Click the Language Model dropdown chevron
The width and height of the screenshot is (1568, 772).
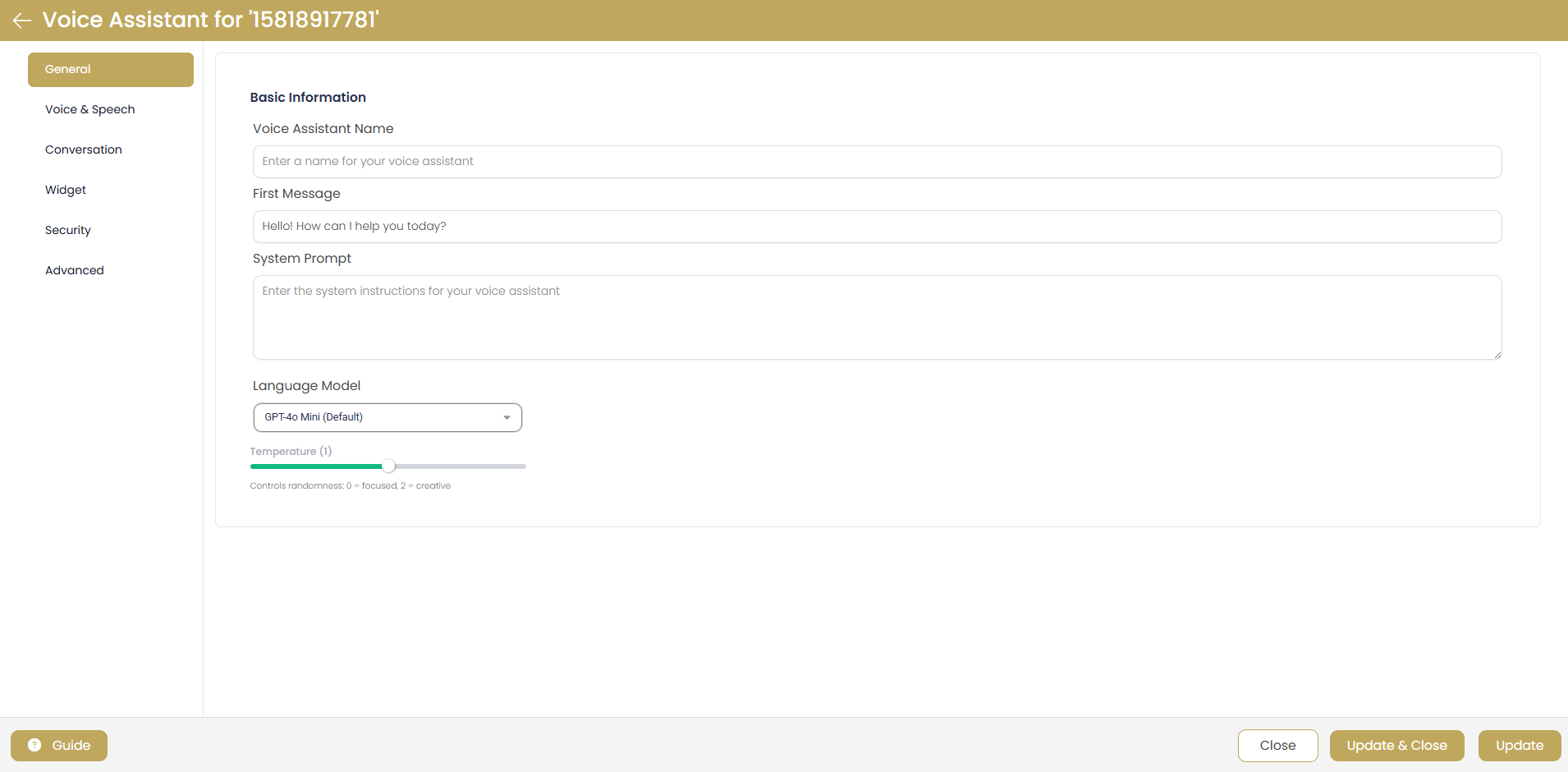[x=507, y=417]
